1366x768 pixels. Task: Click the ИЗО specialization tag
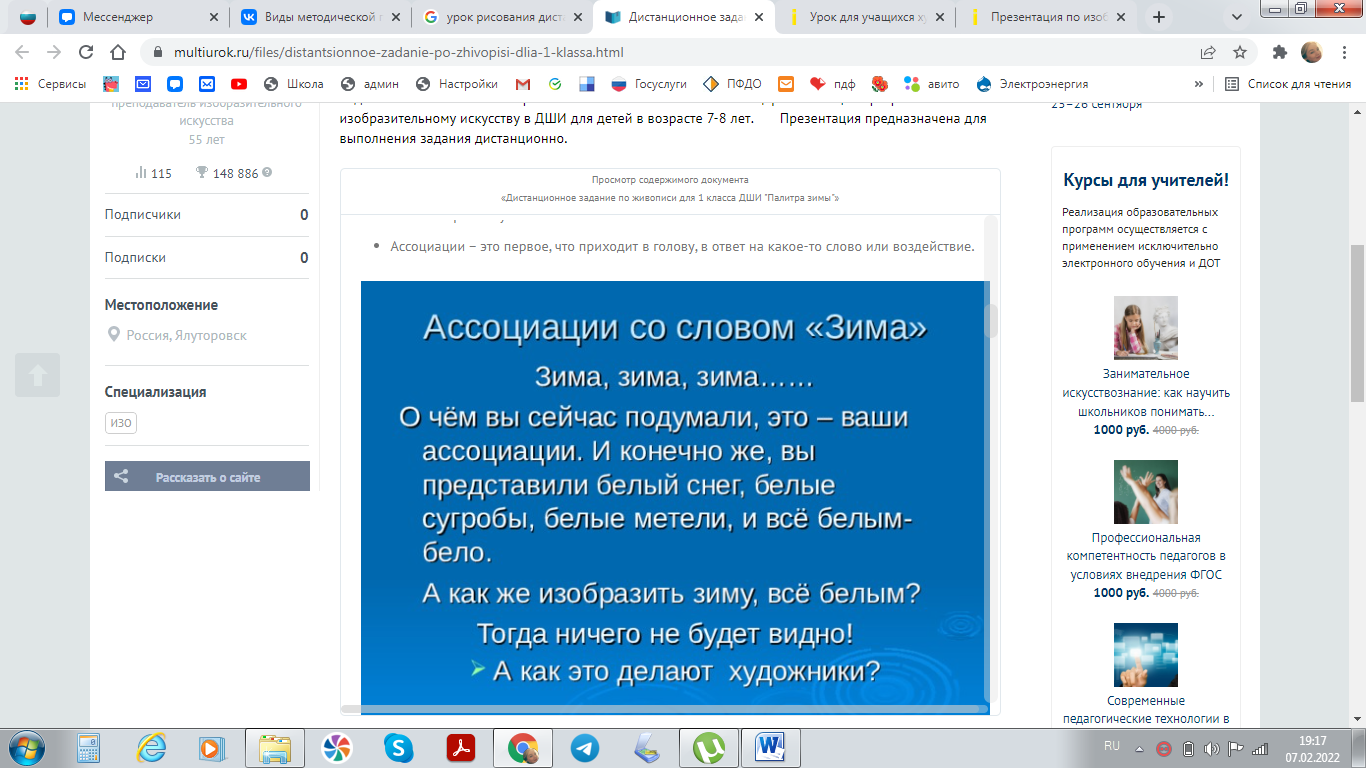click(x=121, y=423)
